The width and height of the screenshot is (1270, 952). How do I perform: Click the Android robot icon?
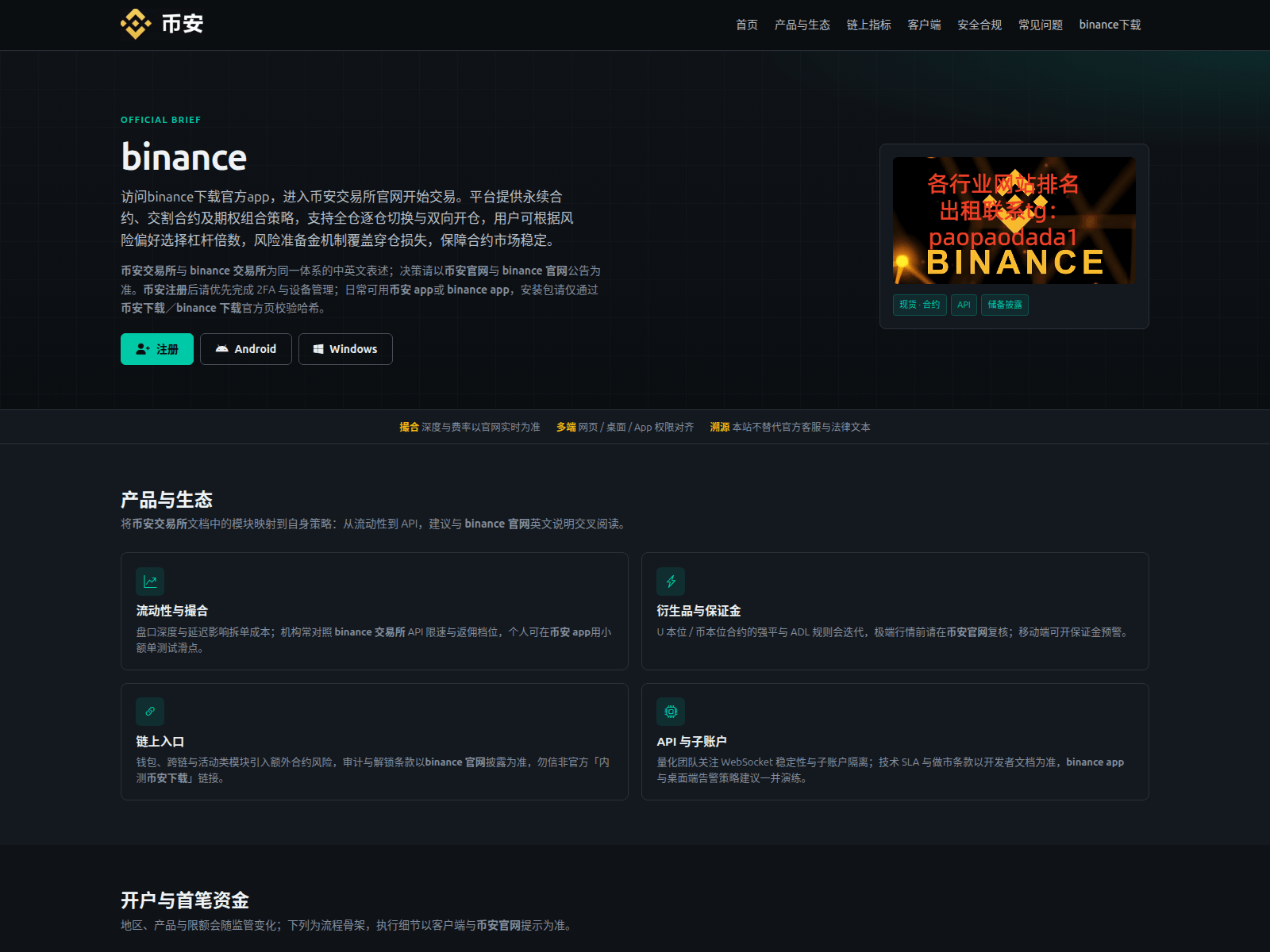point(222,349)
